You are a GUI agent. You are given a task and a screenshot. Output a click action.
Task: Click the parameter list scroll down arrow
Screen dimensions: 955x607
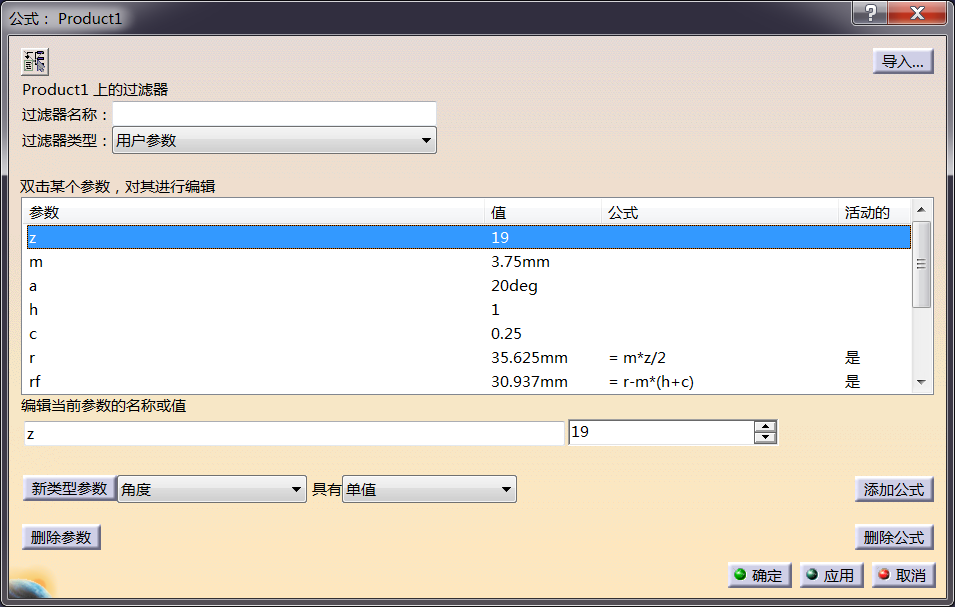922,382
